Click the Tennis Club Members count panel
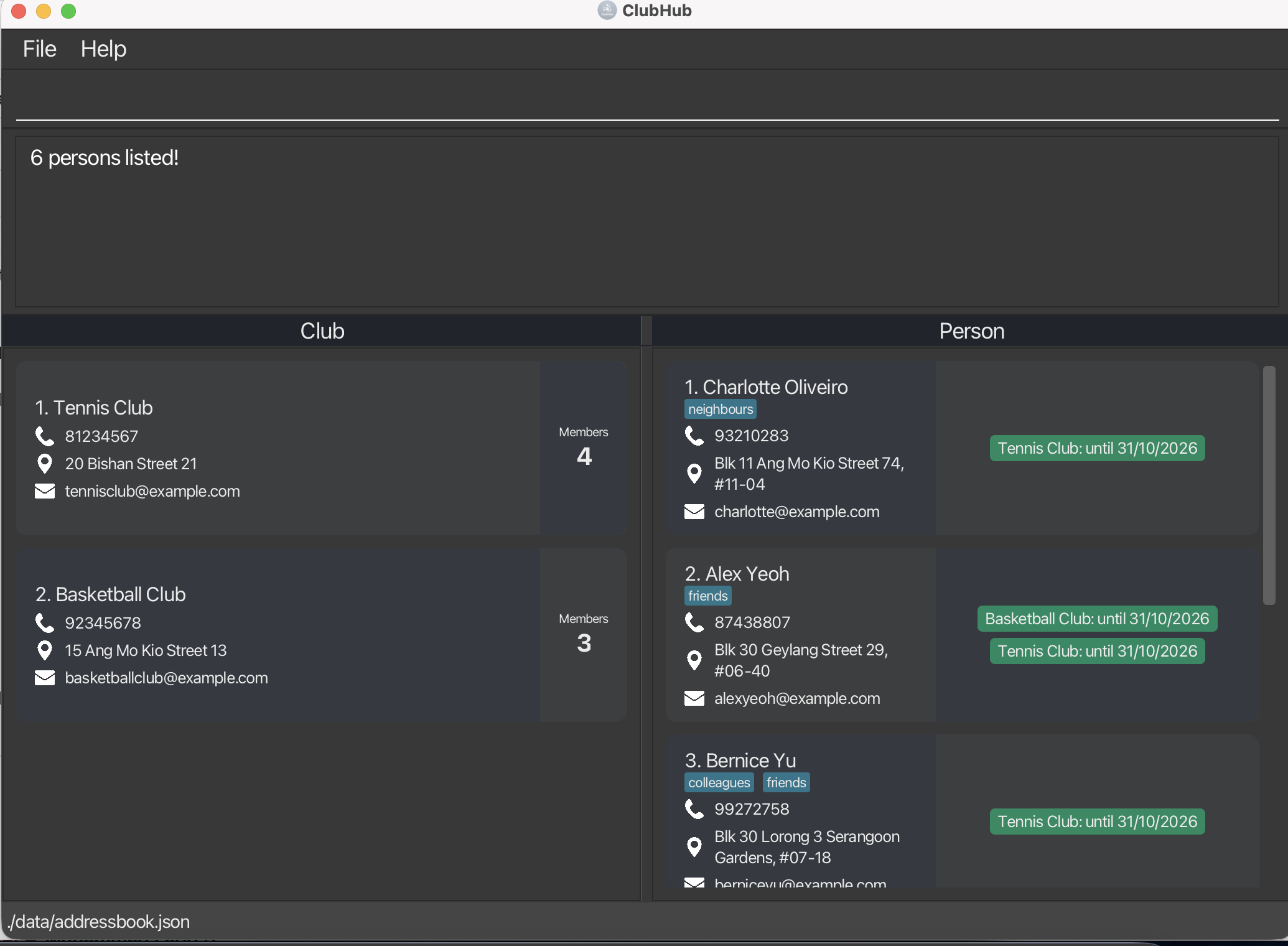The width and height of the screenshot is (1288, 946). click(583, 448)
